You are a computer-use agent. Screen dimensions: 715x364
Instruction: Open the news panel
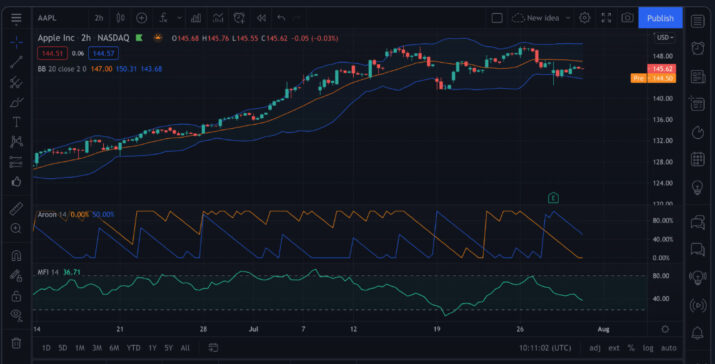(698, 77)
